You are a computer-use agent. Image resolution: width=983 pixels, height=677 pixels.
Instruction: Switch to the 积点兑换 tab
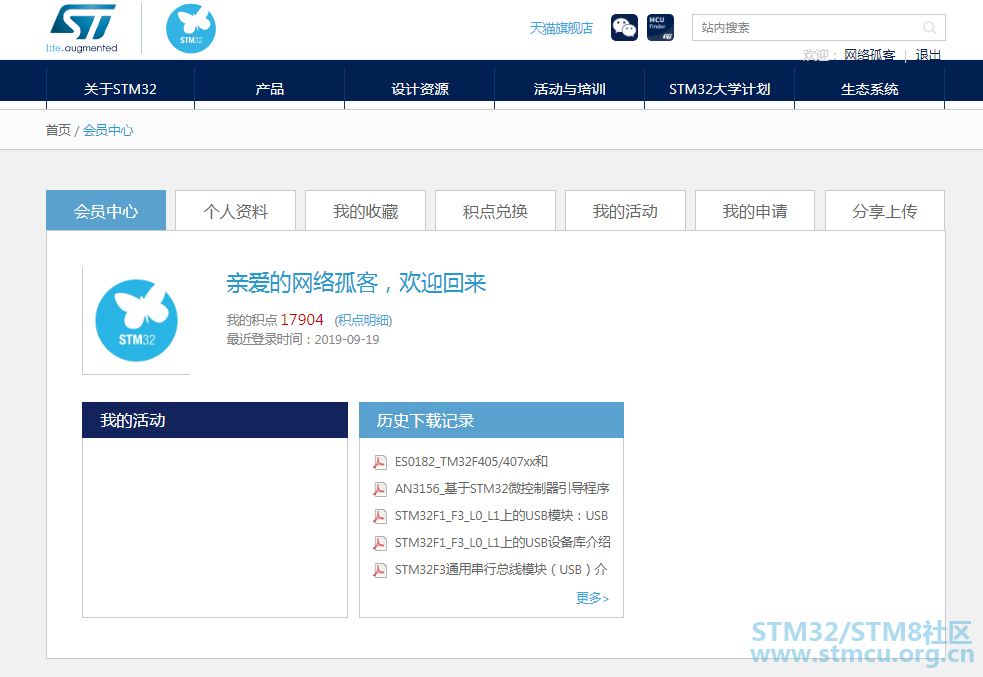[x=495, y=211]
